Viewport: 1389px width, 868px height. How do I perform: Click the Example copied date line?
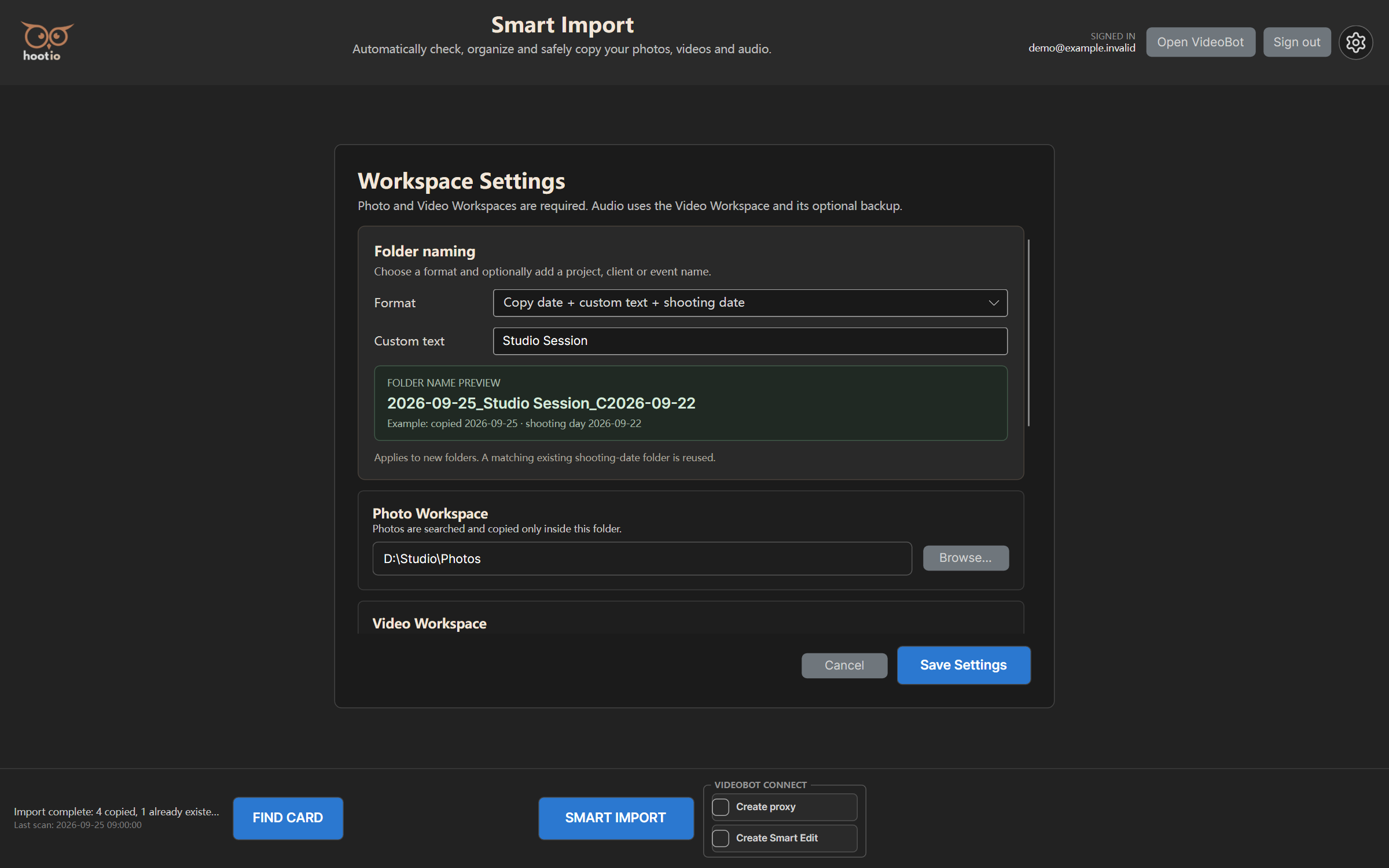coord(514,424)
